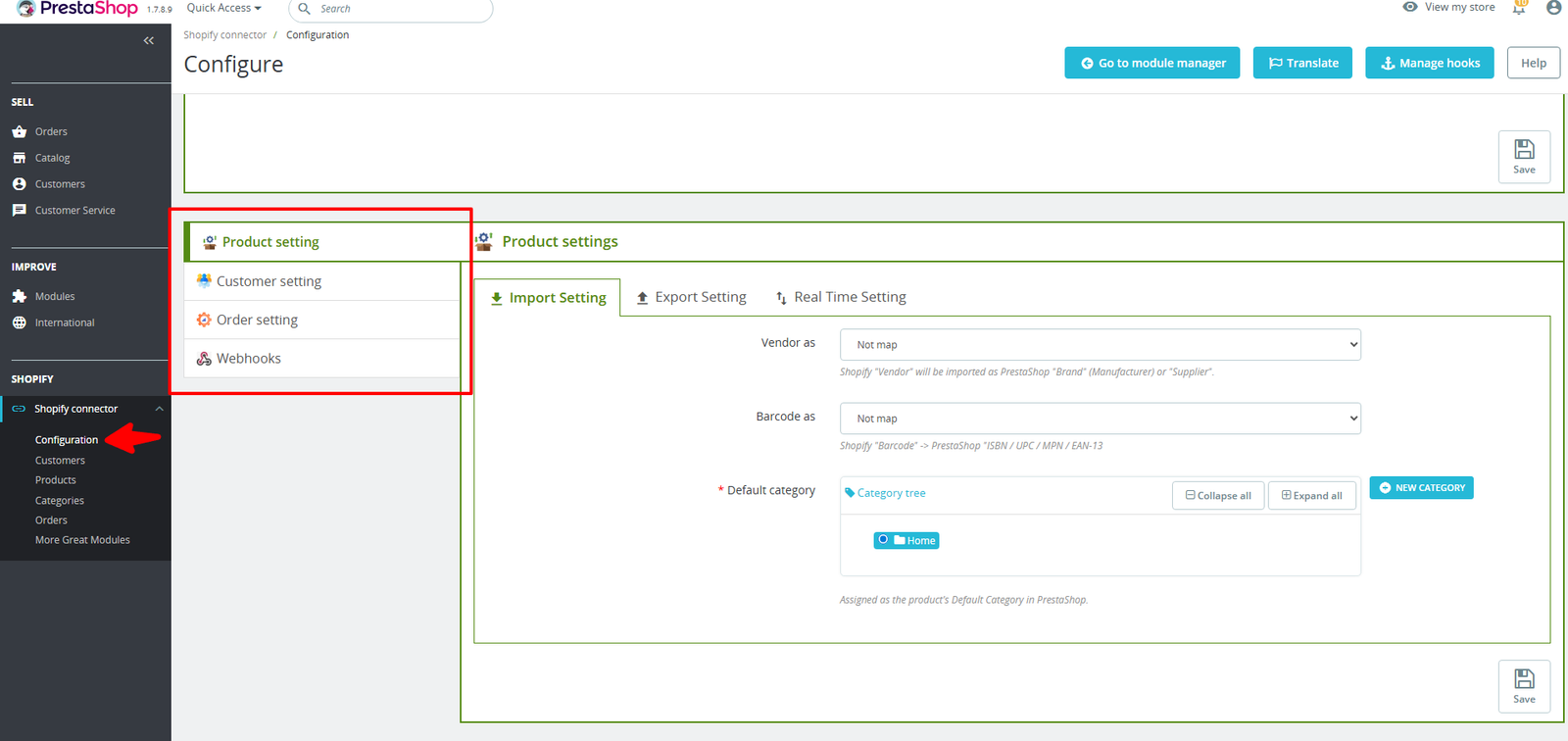
Task: Open Customer setting in the side list
Action: (x=322, y=281)
